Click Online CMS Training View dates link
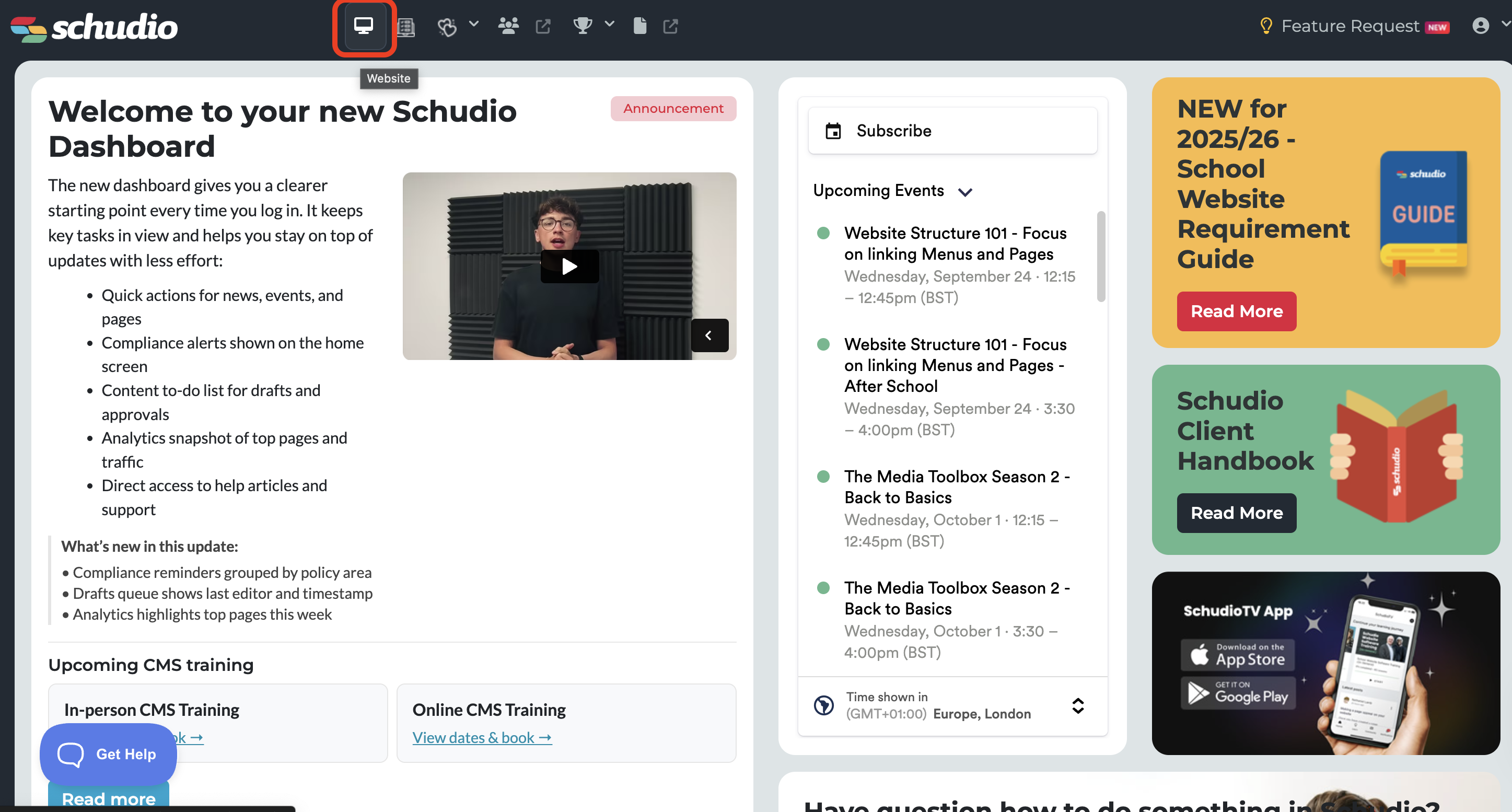This screenshot has height=812, width=1512. (482, 737)
